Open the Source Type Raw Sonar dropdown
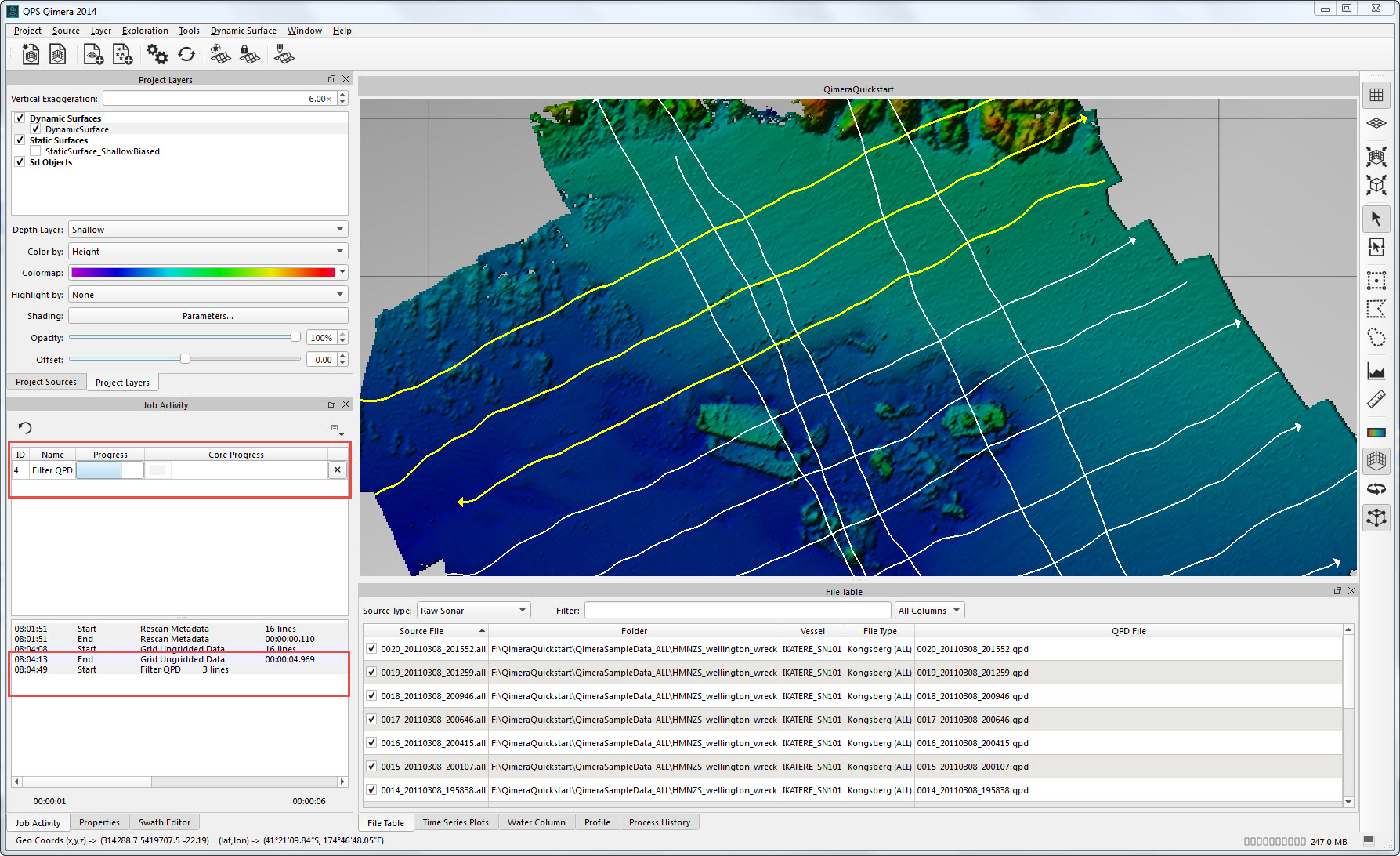 click(x=473, y=611)
